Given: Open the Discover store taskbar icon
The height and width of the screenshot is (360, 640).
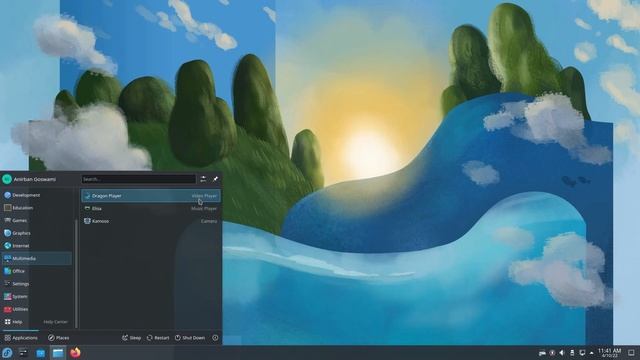Looking at the screenshot, I should 40,353.
